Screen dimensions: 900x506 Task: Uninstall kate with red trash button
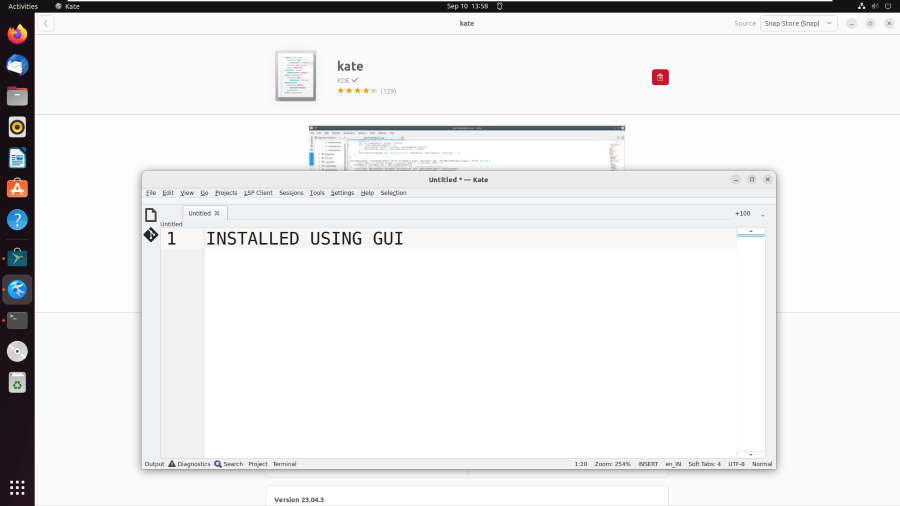pyautogui.click(x=660, y=77)
